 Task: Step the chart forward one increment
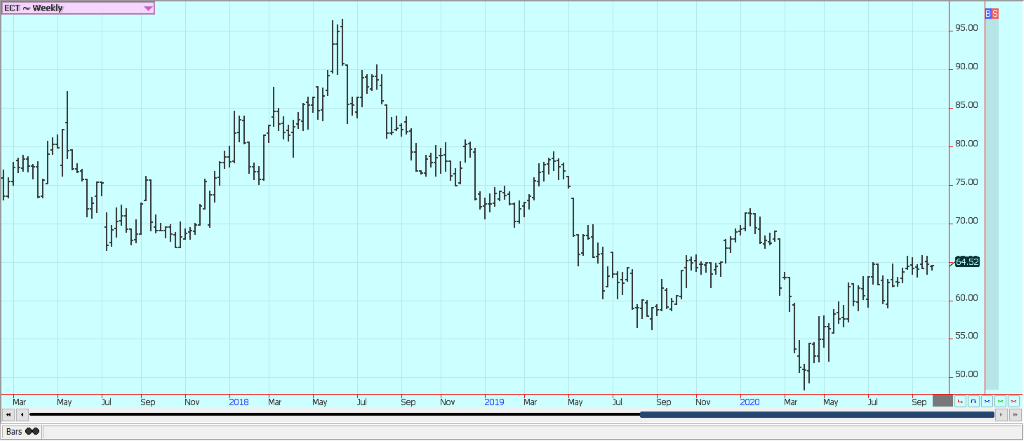[x=1001, y=414]
